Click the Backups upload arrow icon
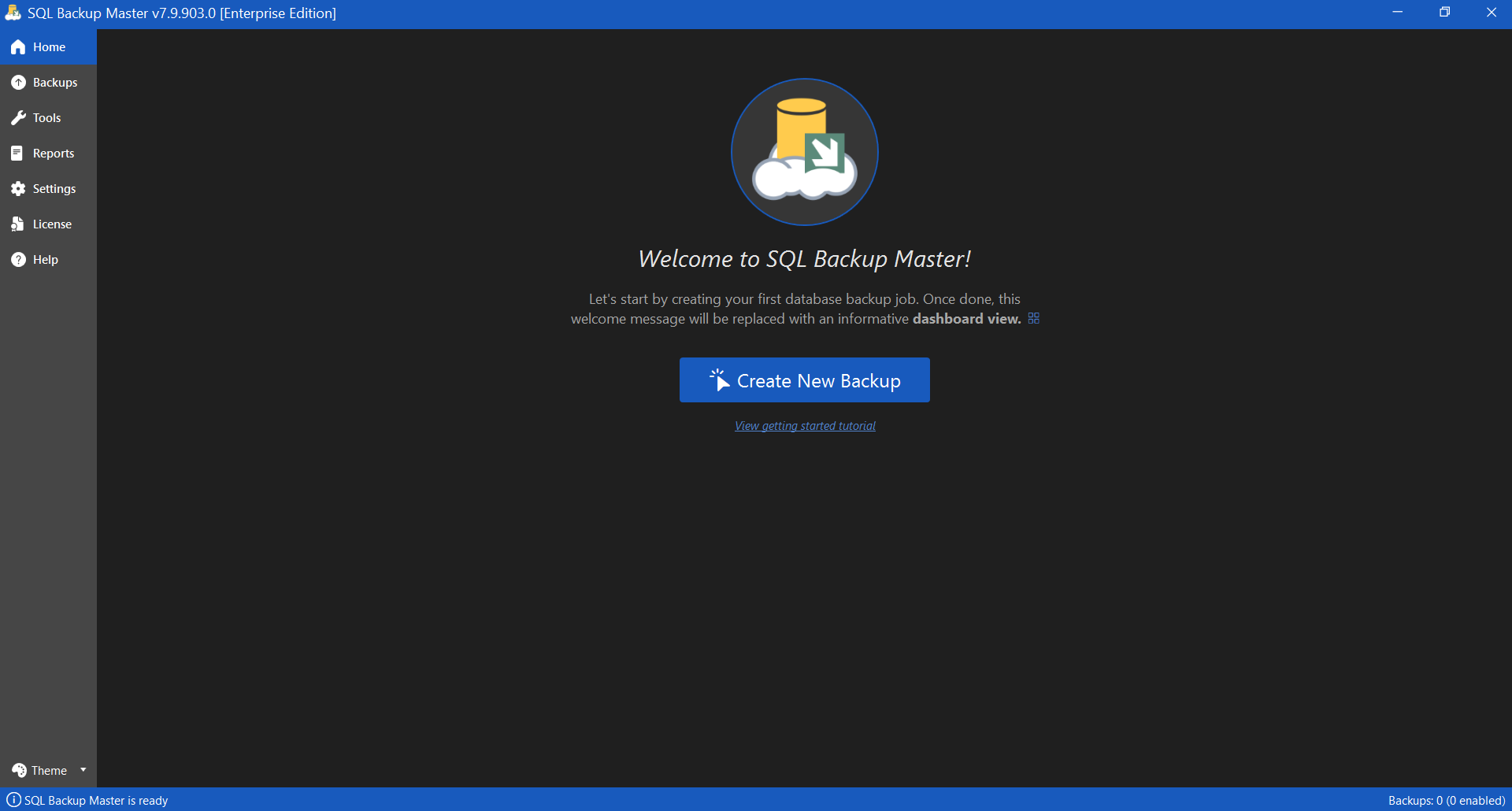 (x=18, y=83)
